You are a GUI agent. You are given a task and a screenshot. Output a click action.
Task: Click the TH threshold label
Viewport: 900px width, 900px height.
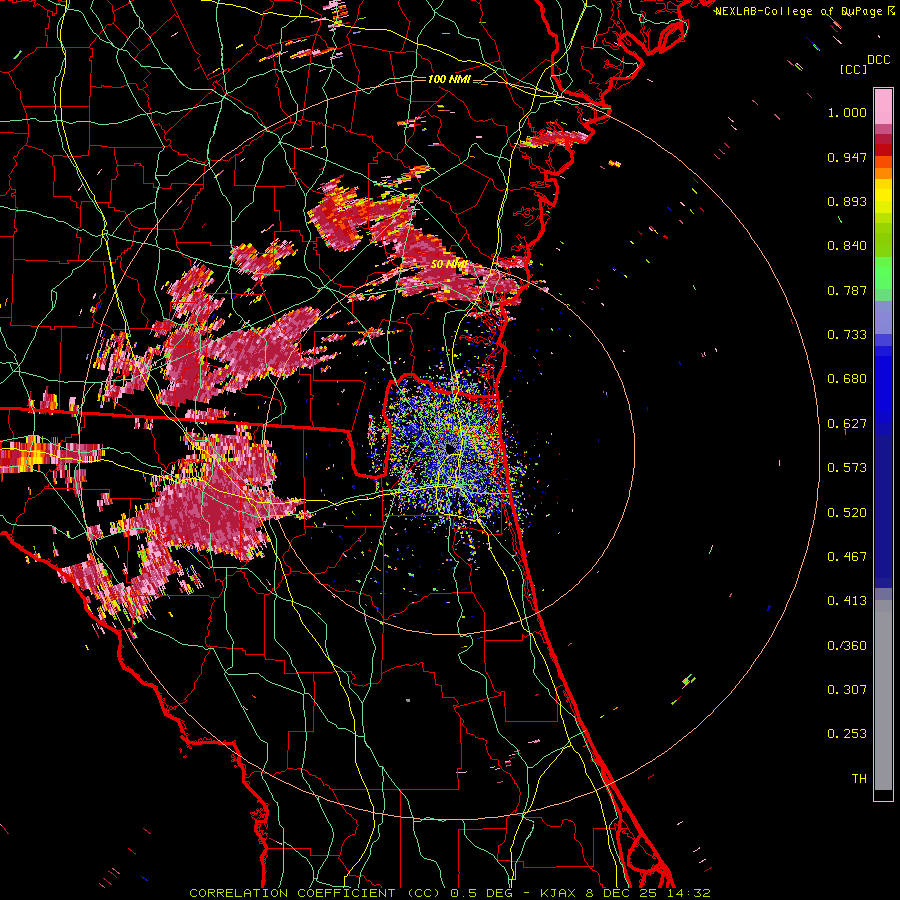point(859,779)
